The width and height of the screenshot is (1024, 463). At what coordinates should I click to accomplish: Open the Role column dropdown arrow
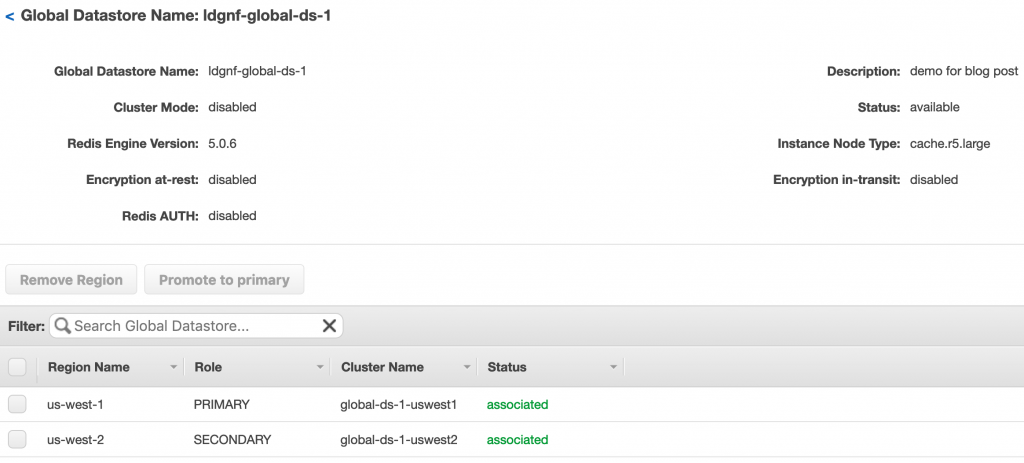(320, 368)
